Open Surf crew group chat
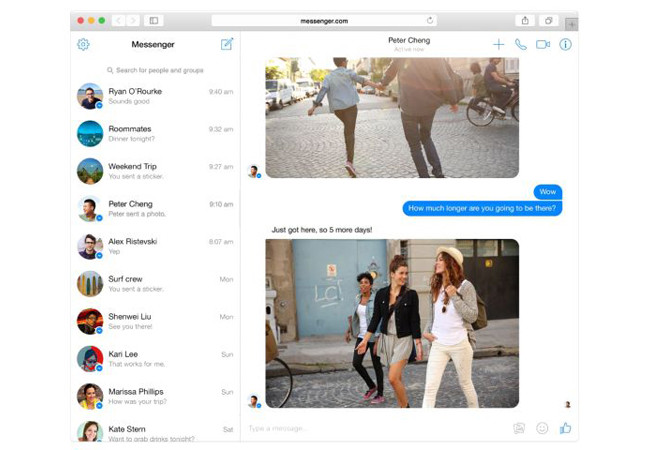The image size is (650, 450). [x=155, y=284]
